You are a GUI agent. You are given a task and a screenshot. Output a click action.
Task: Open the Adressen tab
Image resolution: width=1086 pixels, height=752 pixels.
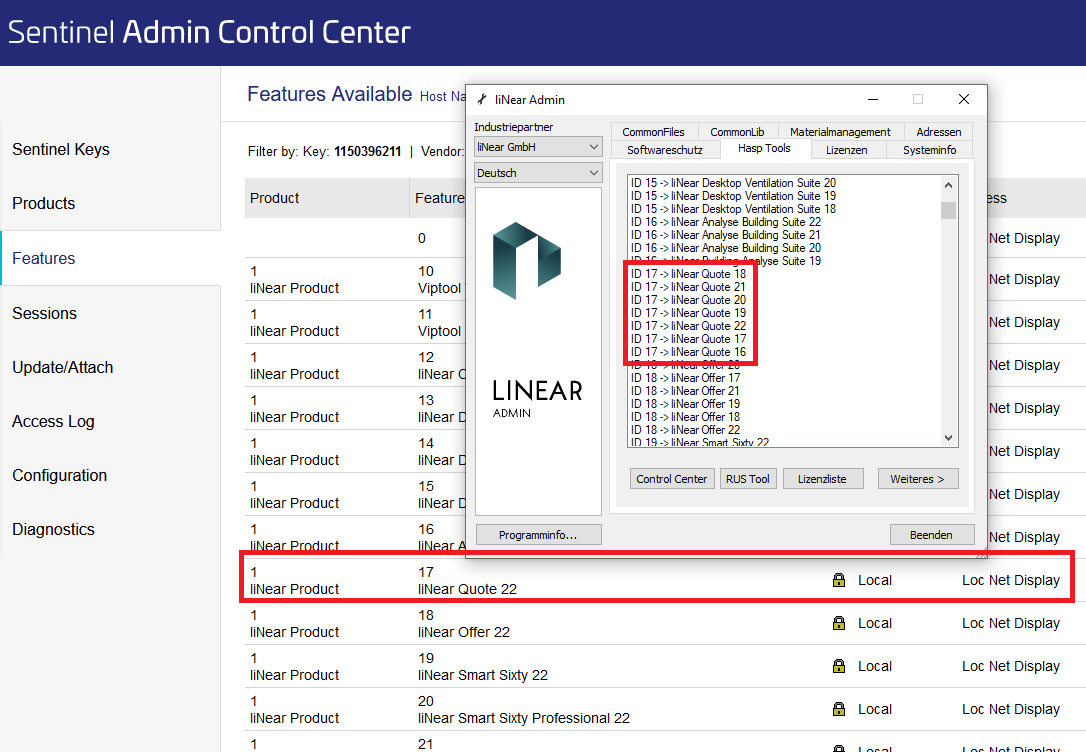point(938,132)
